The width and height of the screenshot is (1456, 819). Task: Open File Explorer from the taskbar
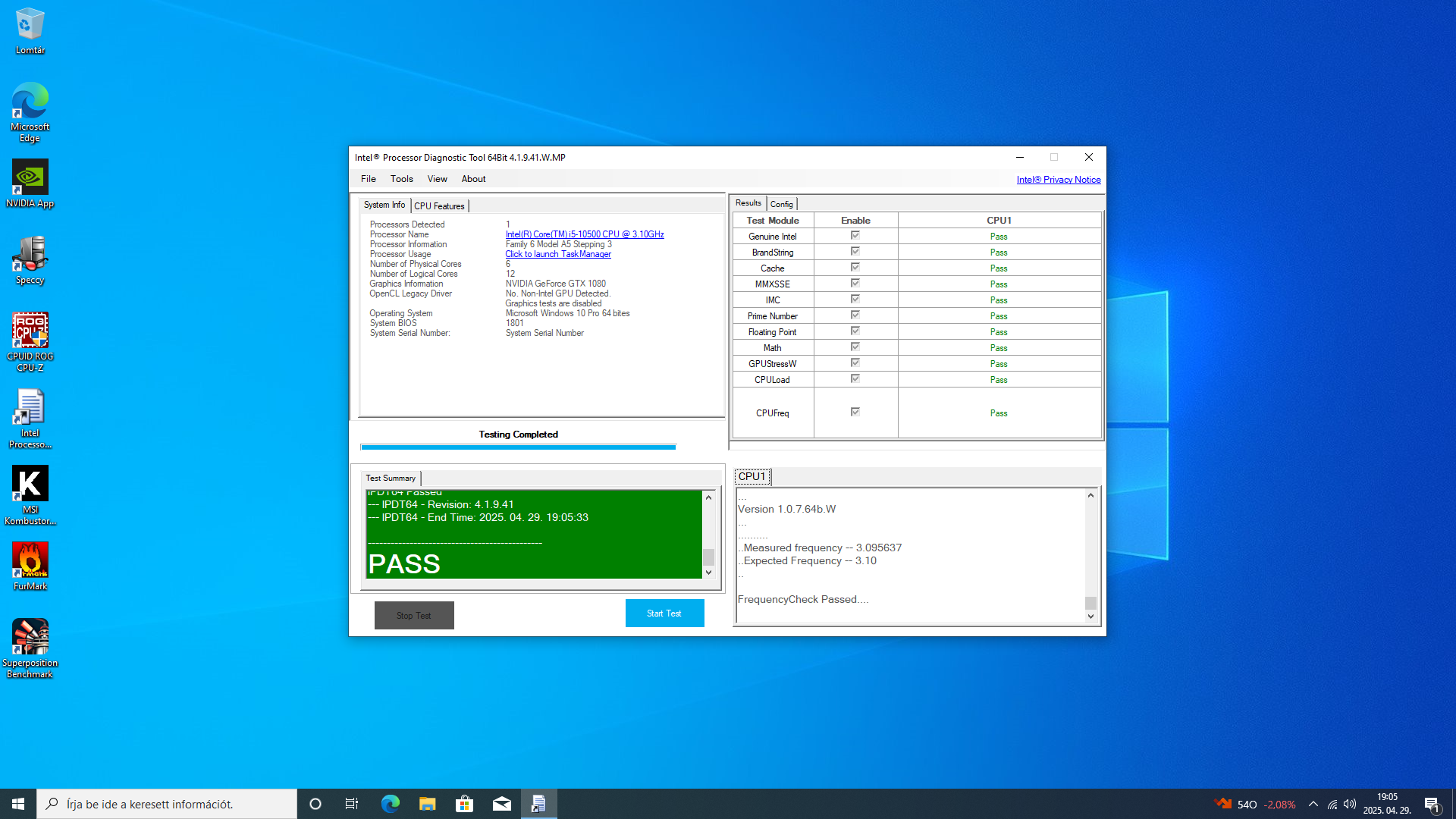[x=427, y=804]
